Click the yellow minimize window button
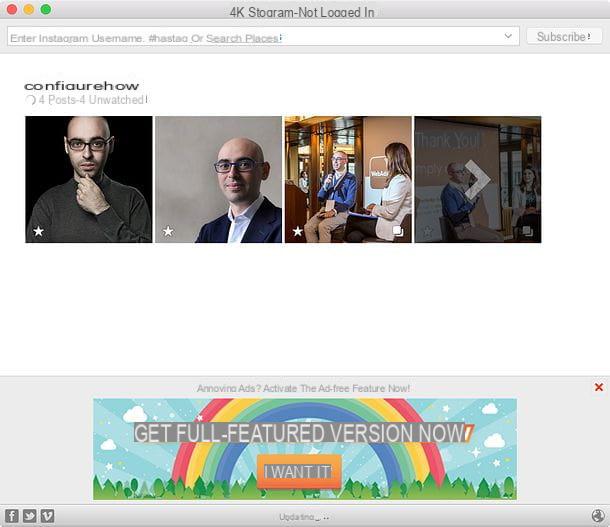Screen dimensions: 610x527 (29, 9)
